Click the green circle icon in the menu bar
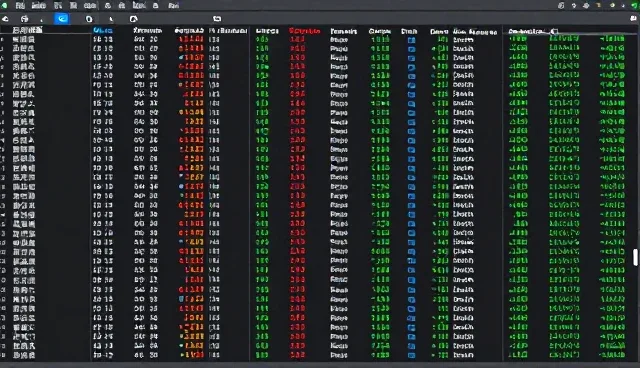Viewport: 640px width, 368px height. pos(4,5)
